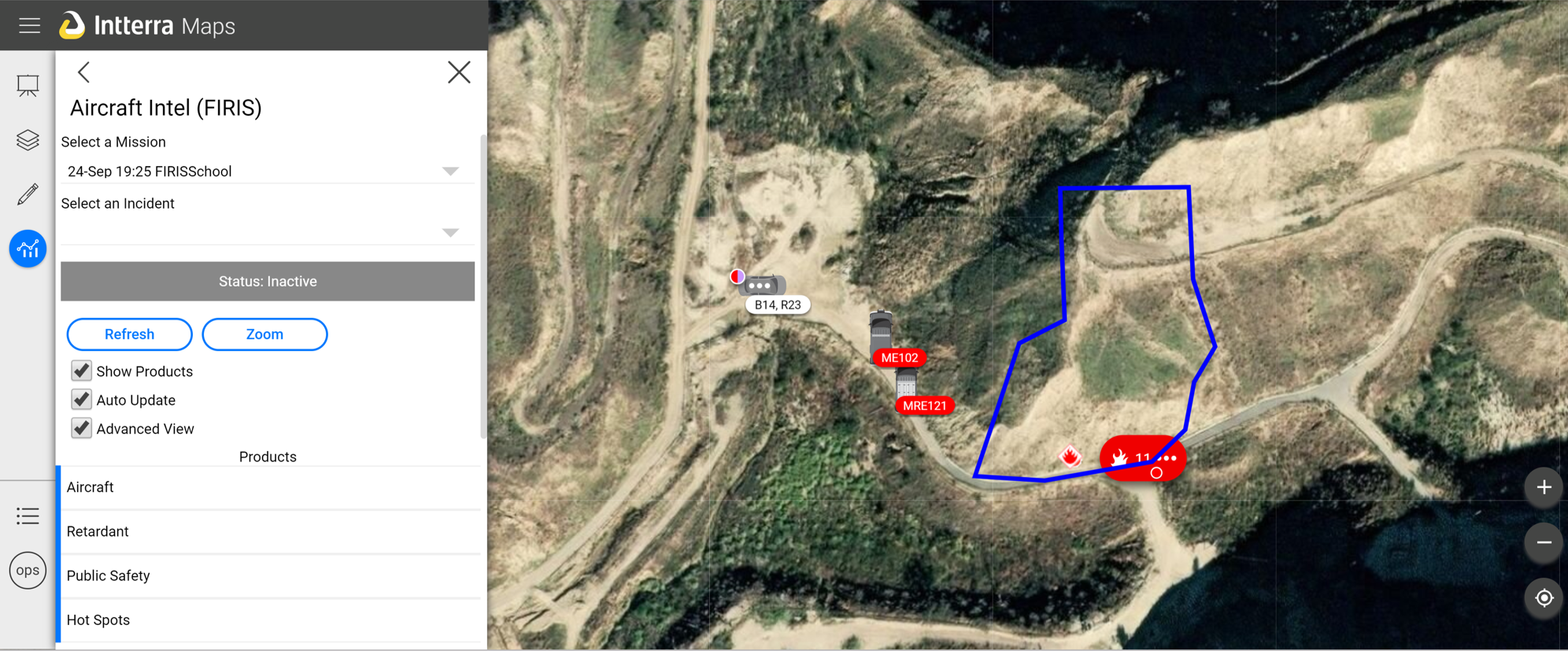
Task: Zoom out the map with minus button
Action: point(1544,542)
